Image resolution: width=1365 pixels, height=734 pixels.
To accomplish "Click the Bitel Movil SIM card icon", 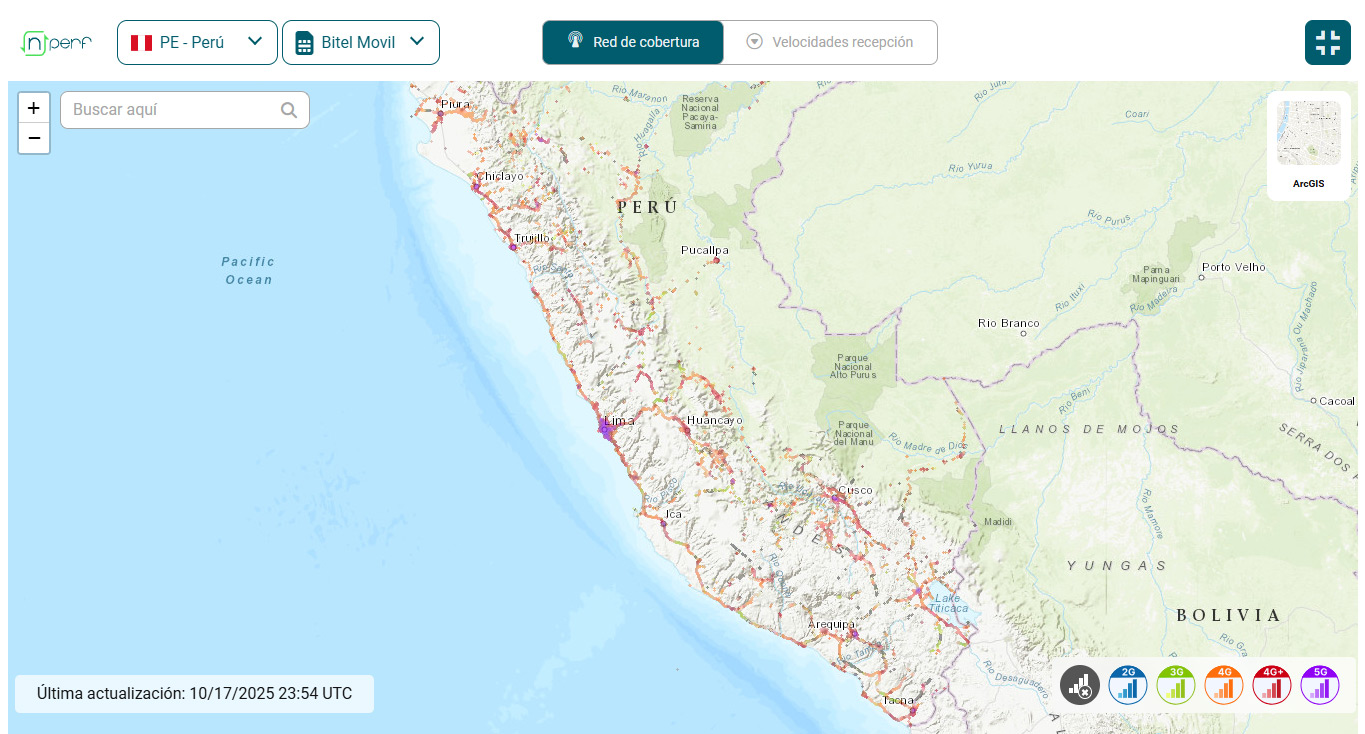I will click(304, 43).
